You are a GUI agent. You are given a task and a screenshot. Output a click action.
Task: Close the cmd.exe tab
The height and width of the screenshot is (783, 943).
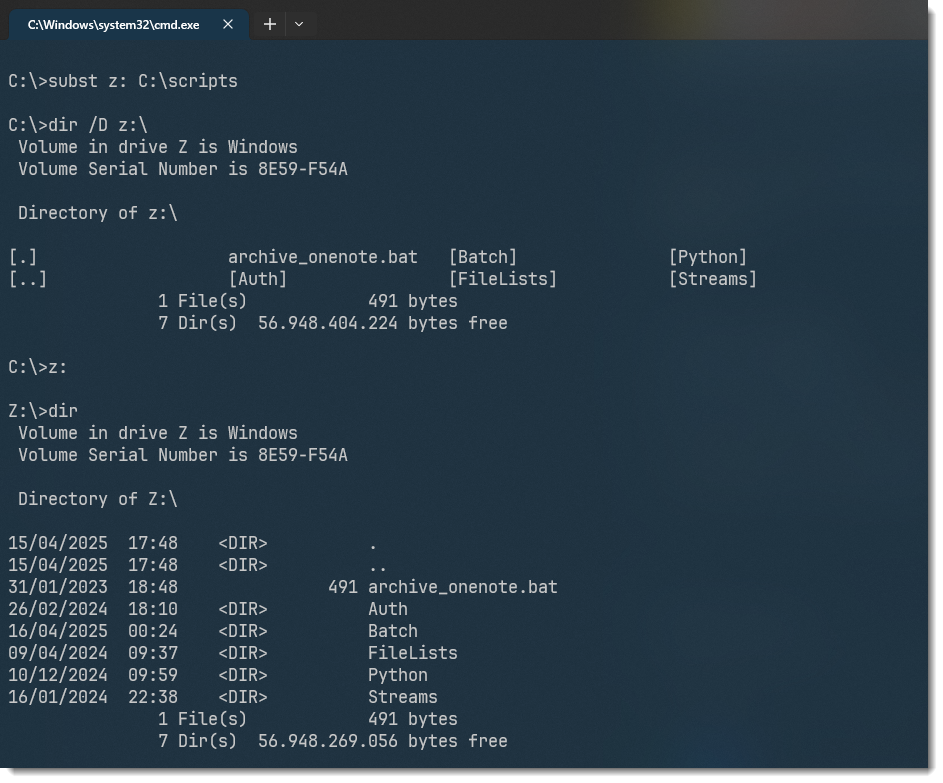tap(228, 24)
